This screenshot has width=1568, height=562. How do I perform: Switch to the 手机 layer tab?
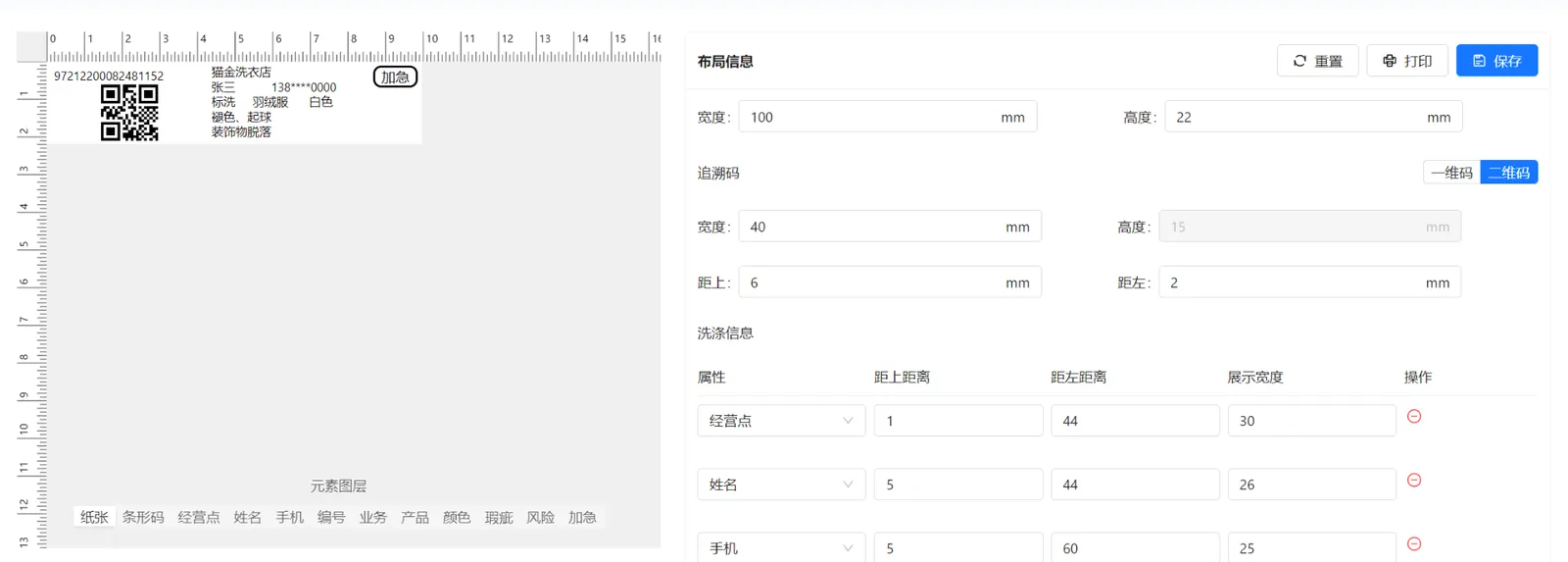pos(290,517)
